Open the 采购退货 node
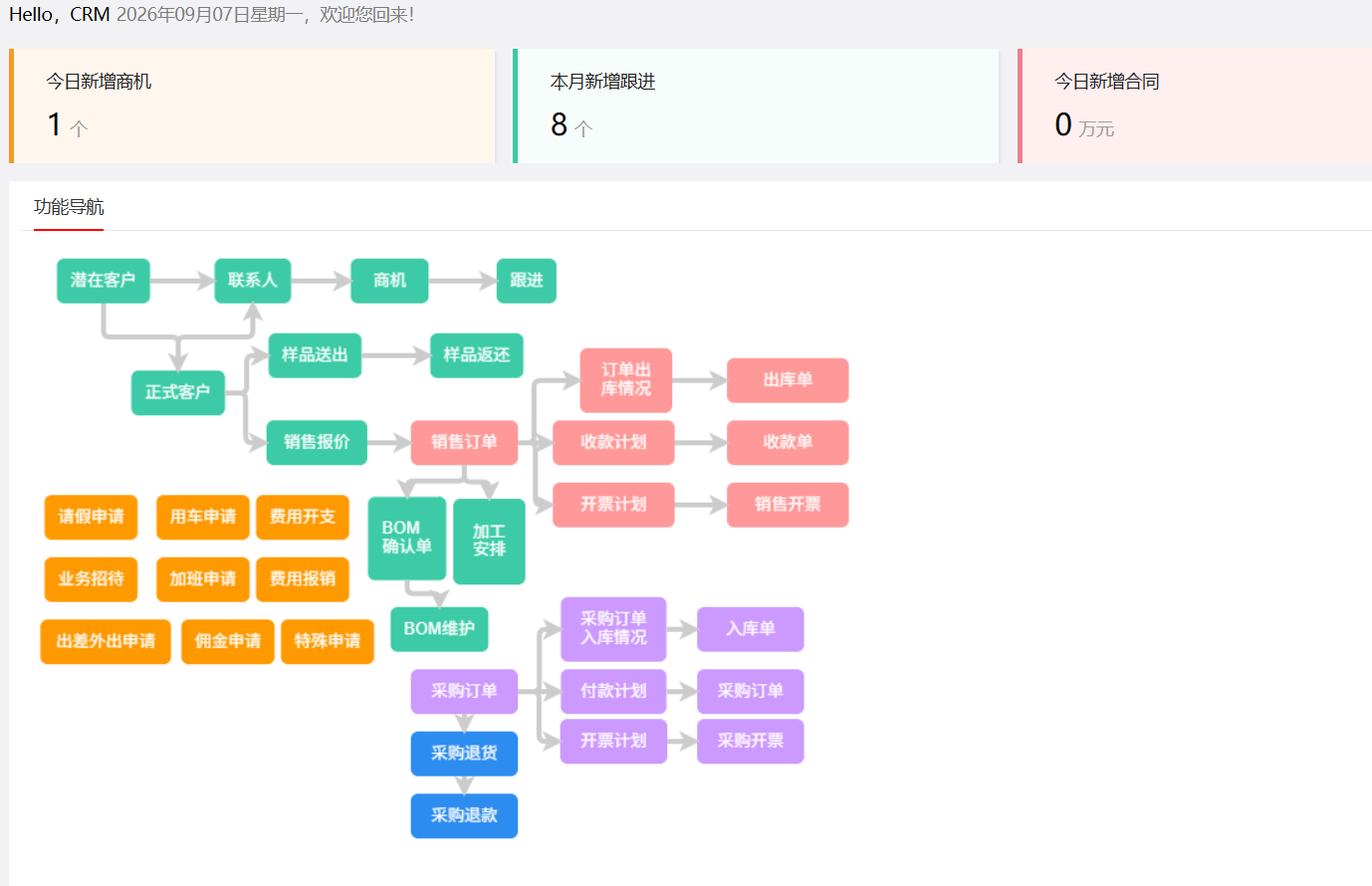This screenshot has height=886, width=1372. tap(464, 754)
